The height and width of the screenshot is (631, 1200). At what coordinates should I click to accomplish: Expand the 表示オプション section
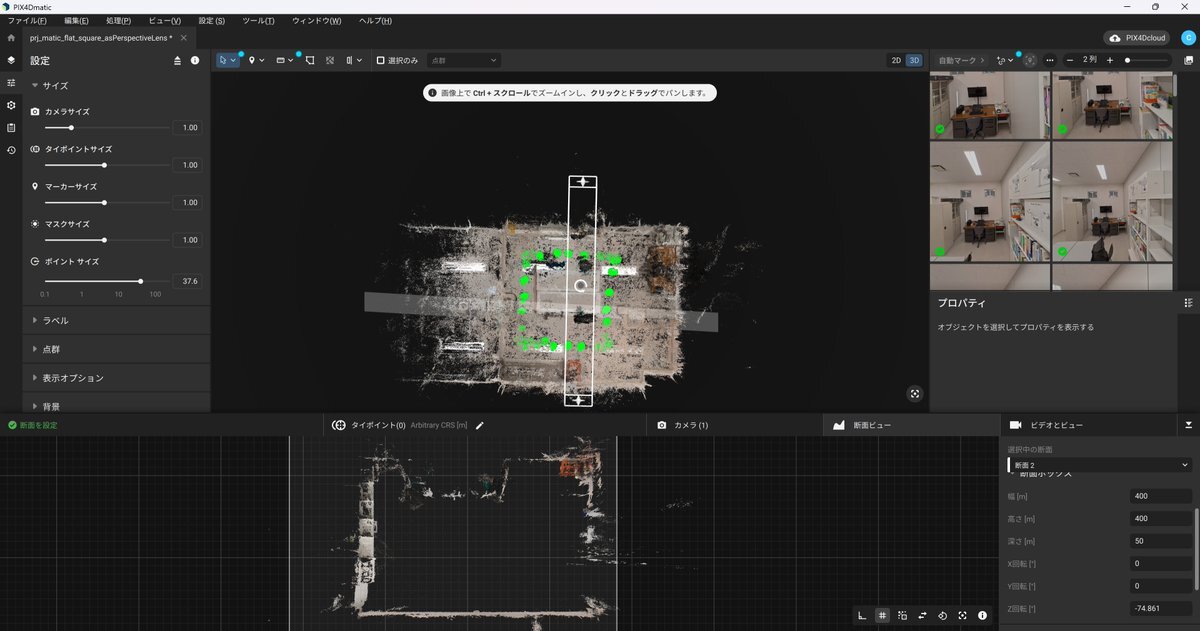click(x=72, y=378)
